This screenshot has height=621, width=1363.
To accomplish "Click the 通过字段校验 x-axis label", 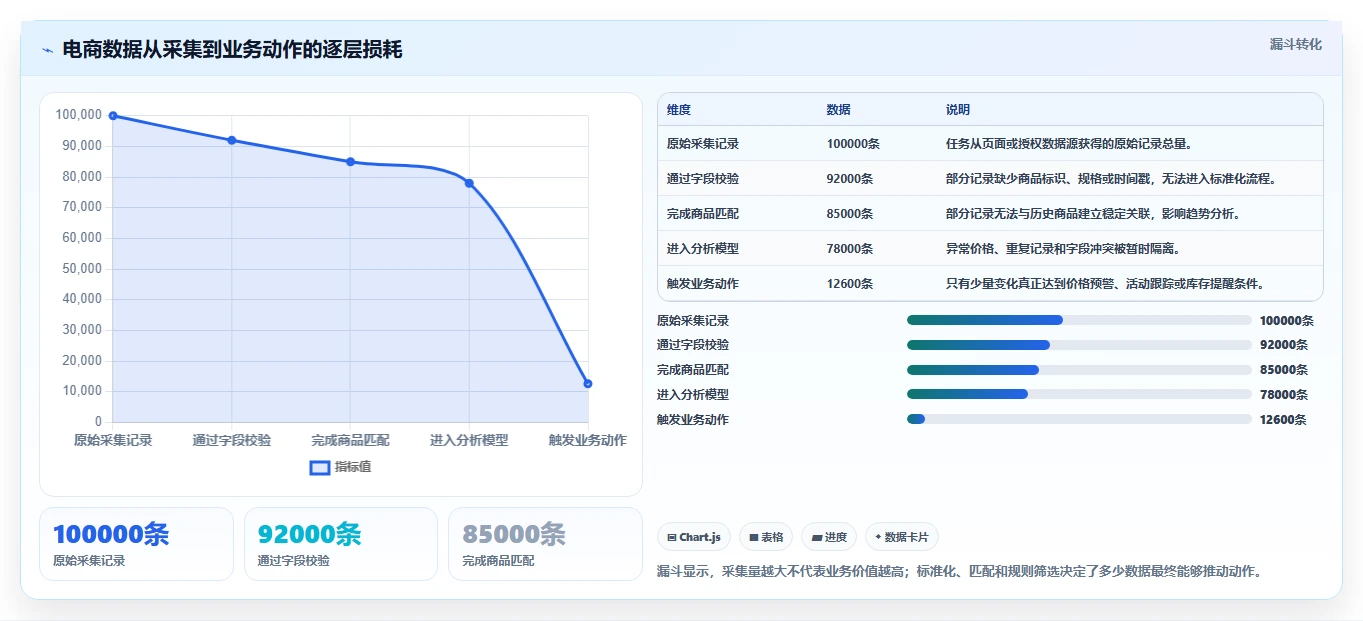I will 232,440.
